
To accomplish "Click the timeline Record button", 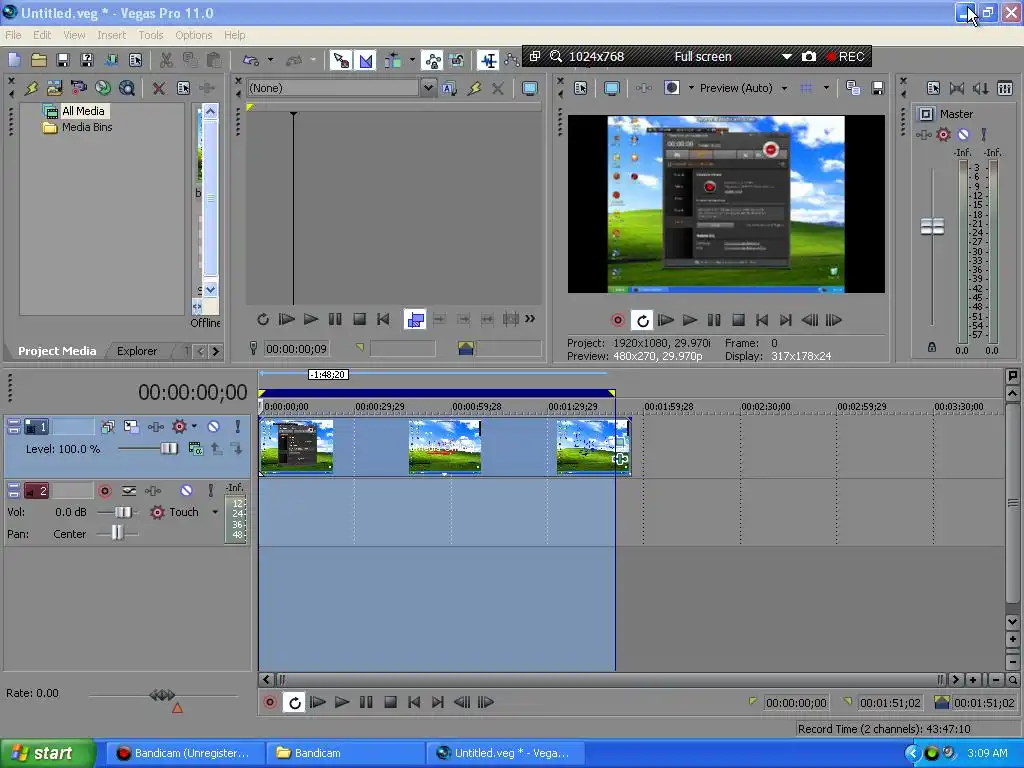I will click(270, 702).
